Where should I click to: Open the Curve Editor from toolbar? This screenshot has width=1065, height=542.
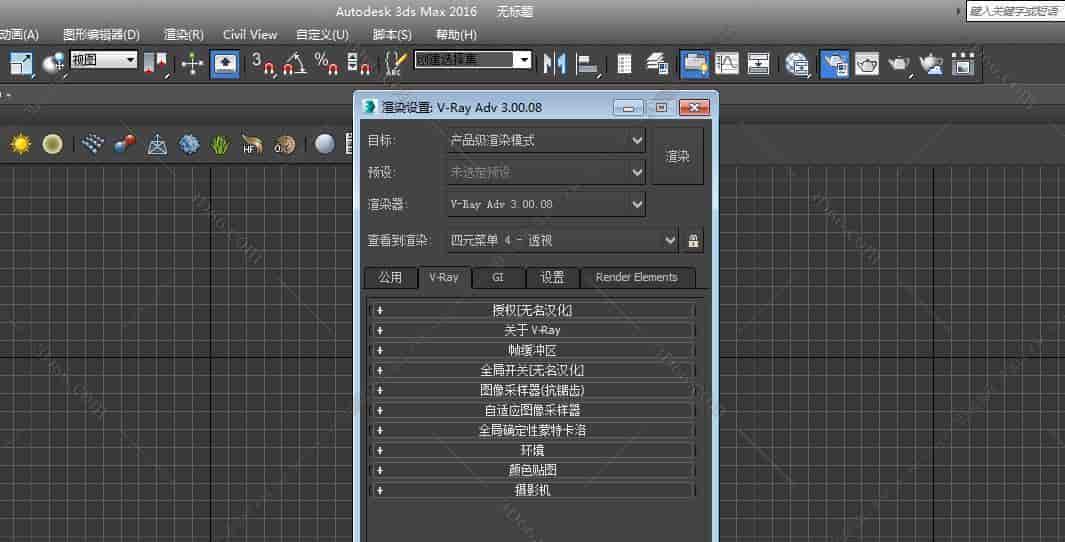[x=726, y=63]
